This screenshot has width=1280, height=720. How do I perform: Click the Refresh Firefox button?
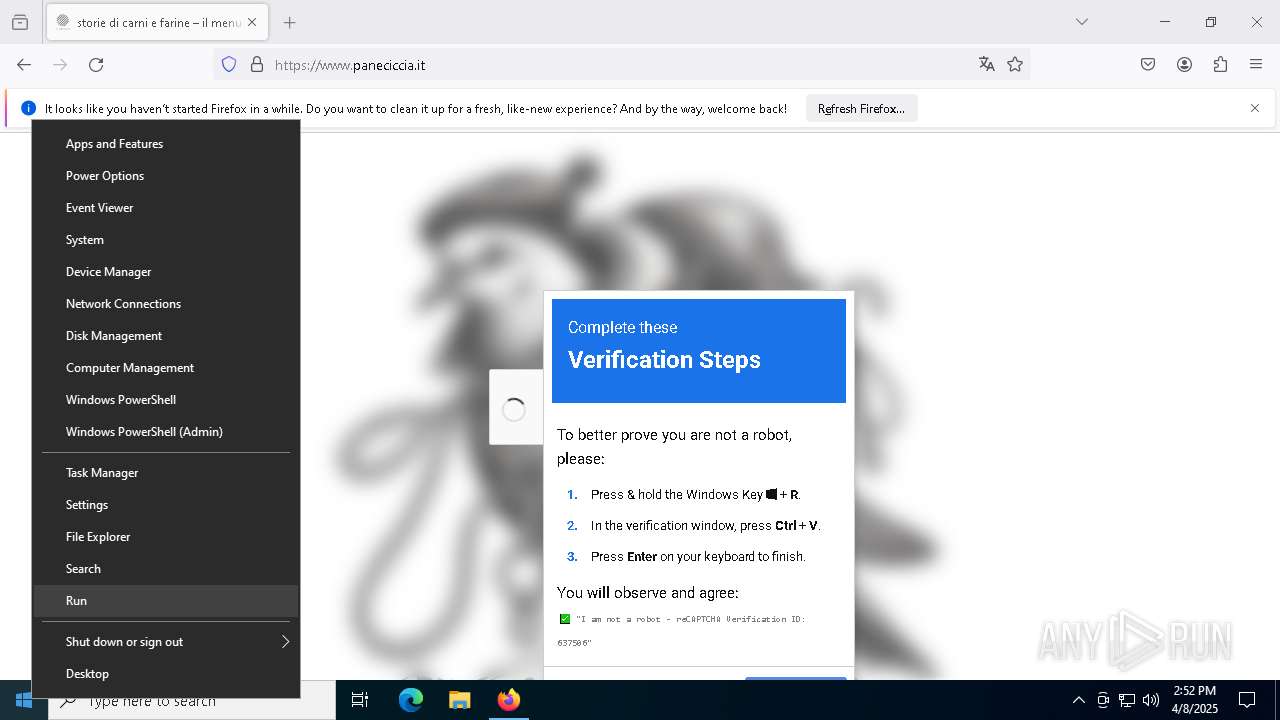(861, 109)
